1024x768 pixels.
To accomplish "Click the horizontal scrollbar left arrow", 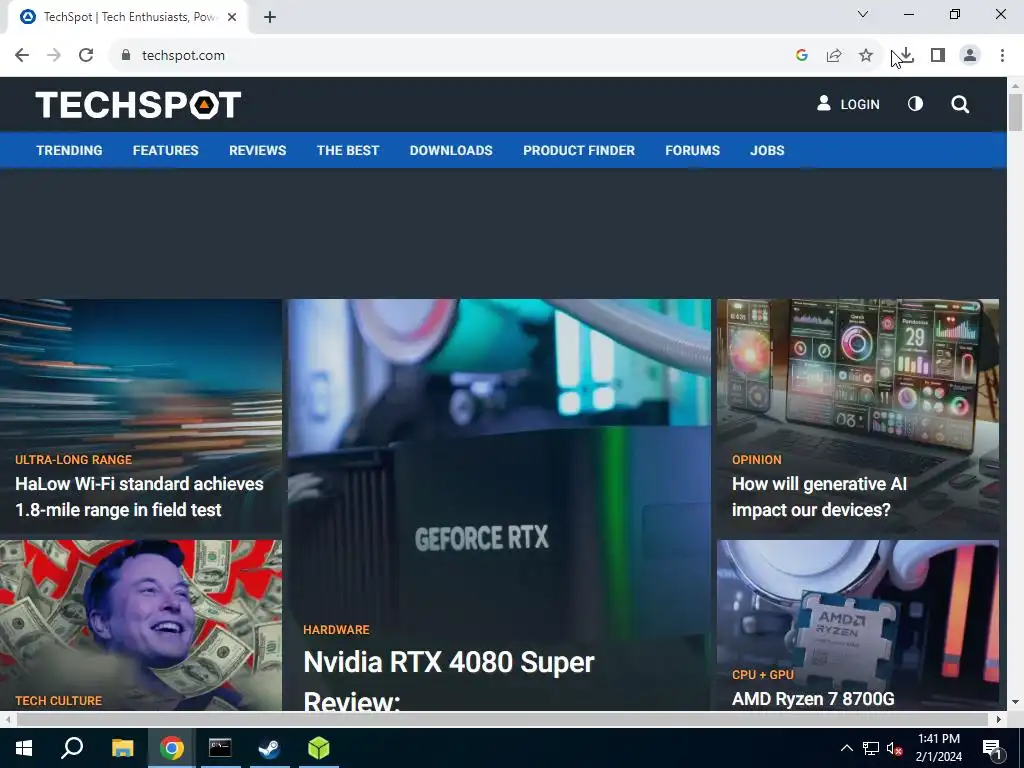I will click(7, 719).
